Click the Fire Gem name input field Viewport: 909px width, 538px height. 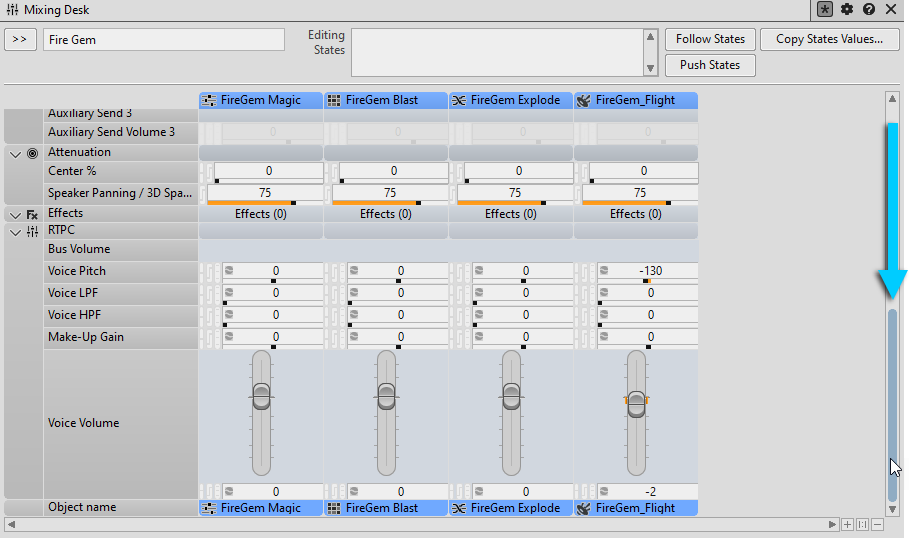[x=164, y=40]
